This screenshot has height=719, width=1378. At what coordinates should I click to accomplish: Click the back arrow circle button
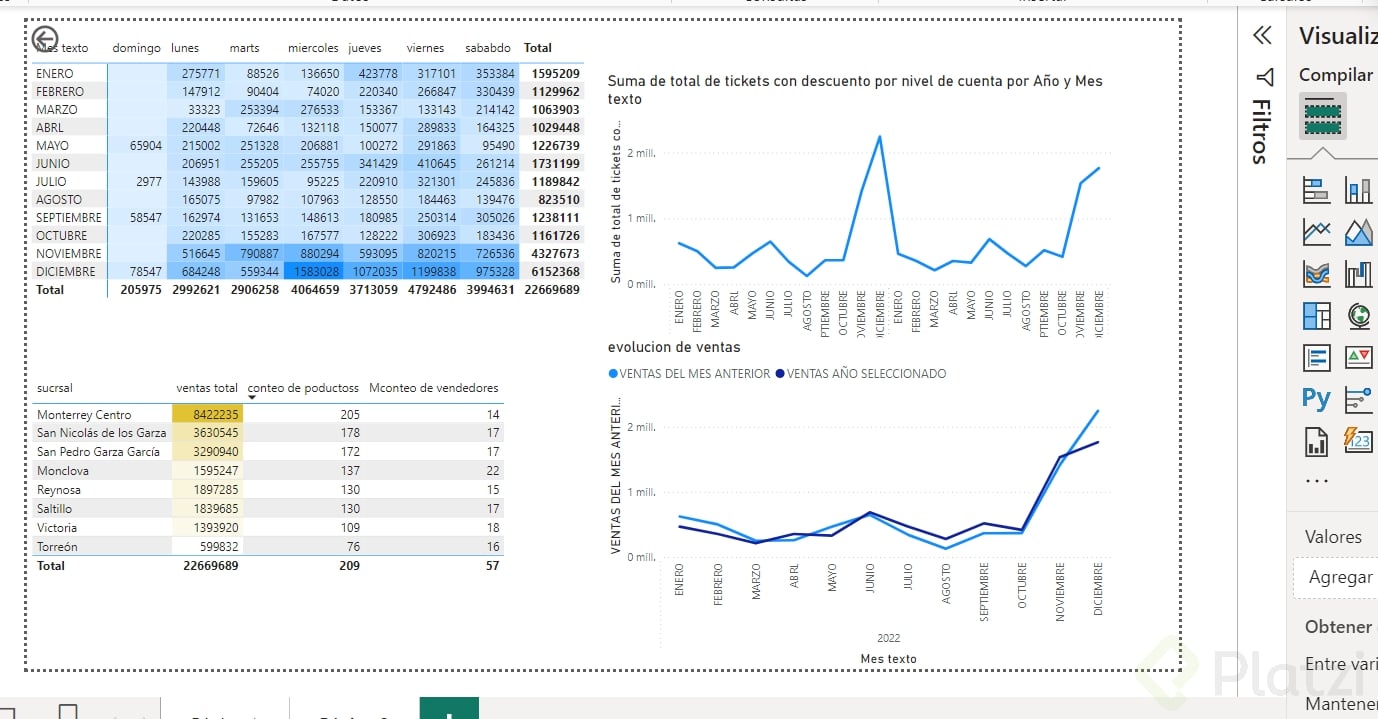pyautogui.click(x=45, y=39)
